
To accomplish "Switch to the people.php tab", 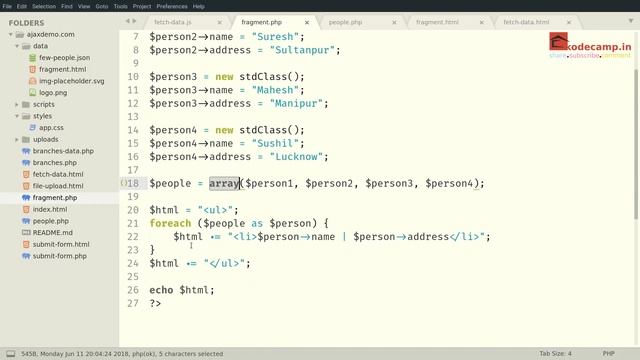I will (346, 22).
